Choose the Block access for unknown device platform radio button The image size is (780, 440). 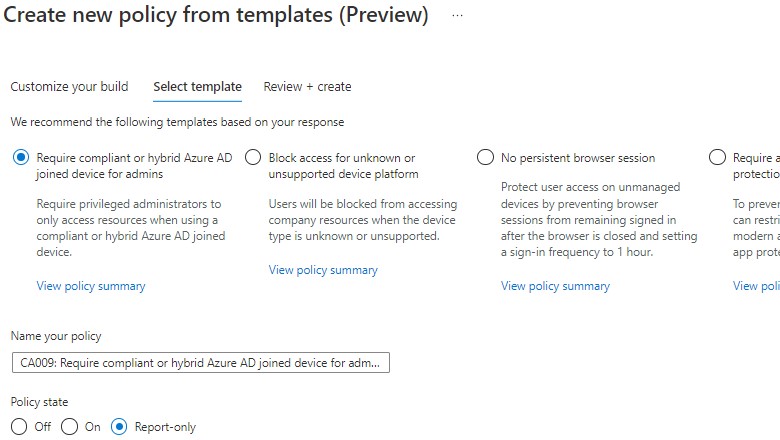tap(253, 158)
